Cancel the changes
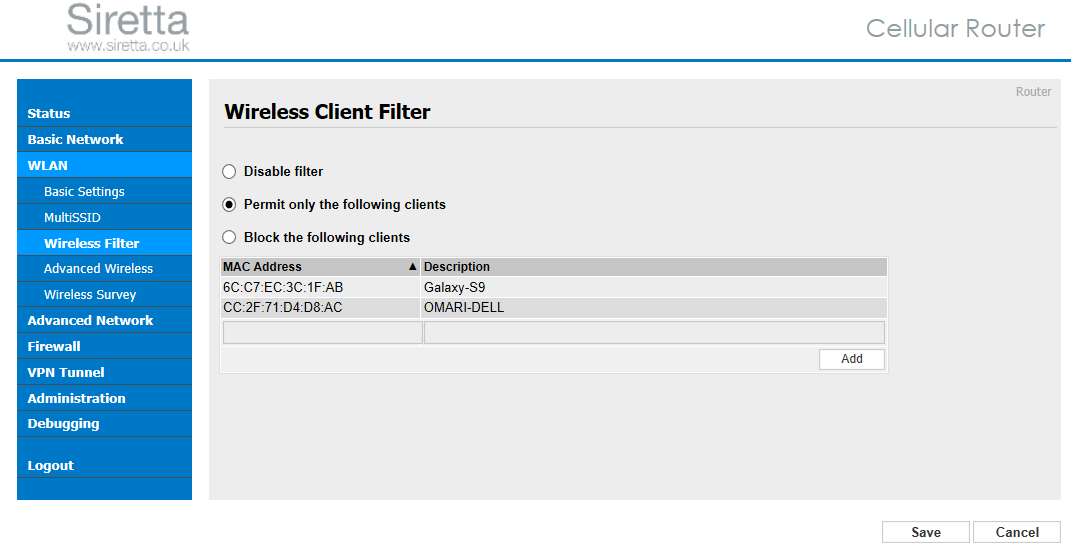This screenshot has height=556, width=1071. click(x=1017, y=532)
